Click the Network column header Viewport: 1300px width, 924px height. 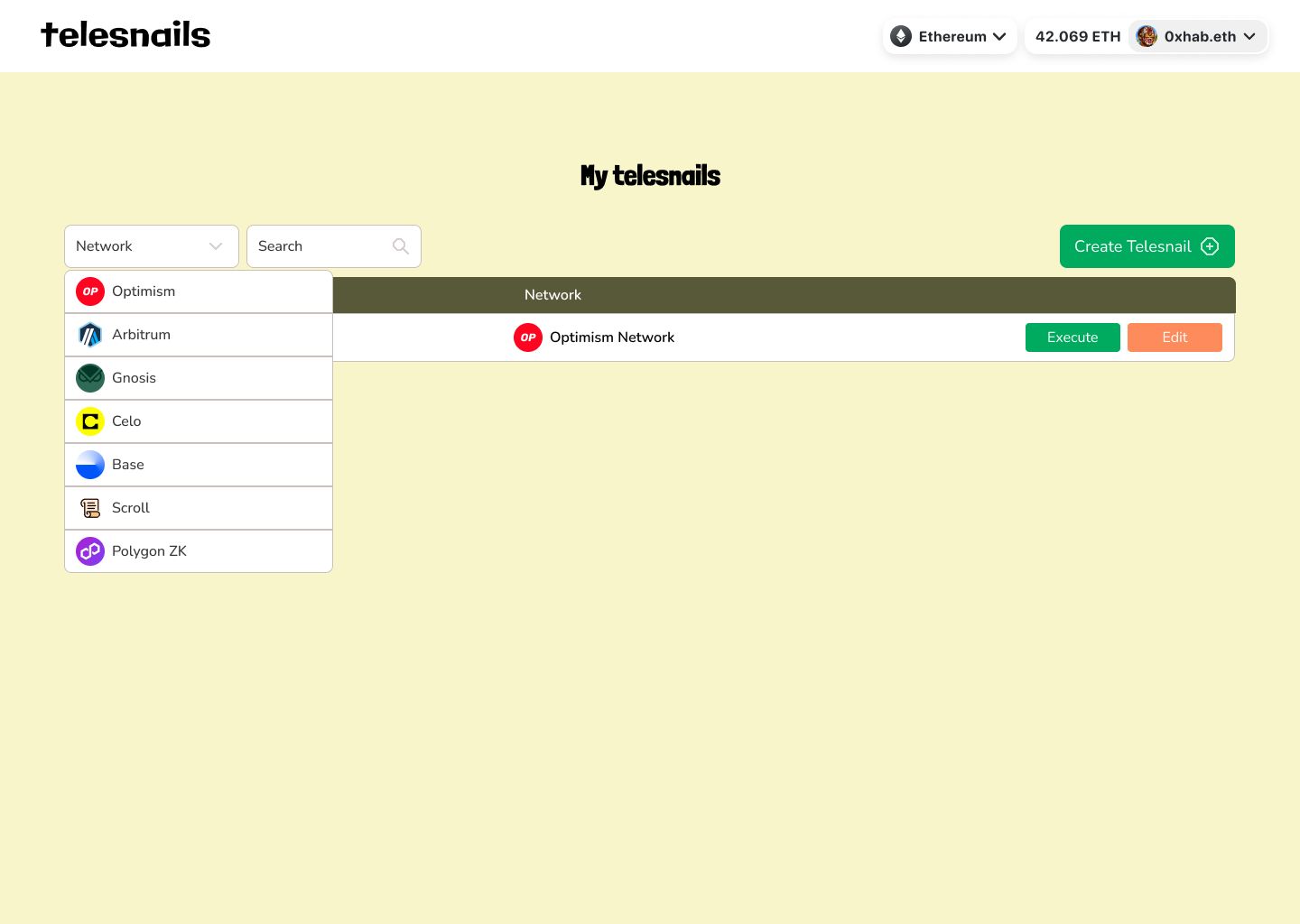pos(552,295)
